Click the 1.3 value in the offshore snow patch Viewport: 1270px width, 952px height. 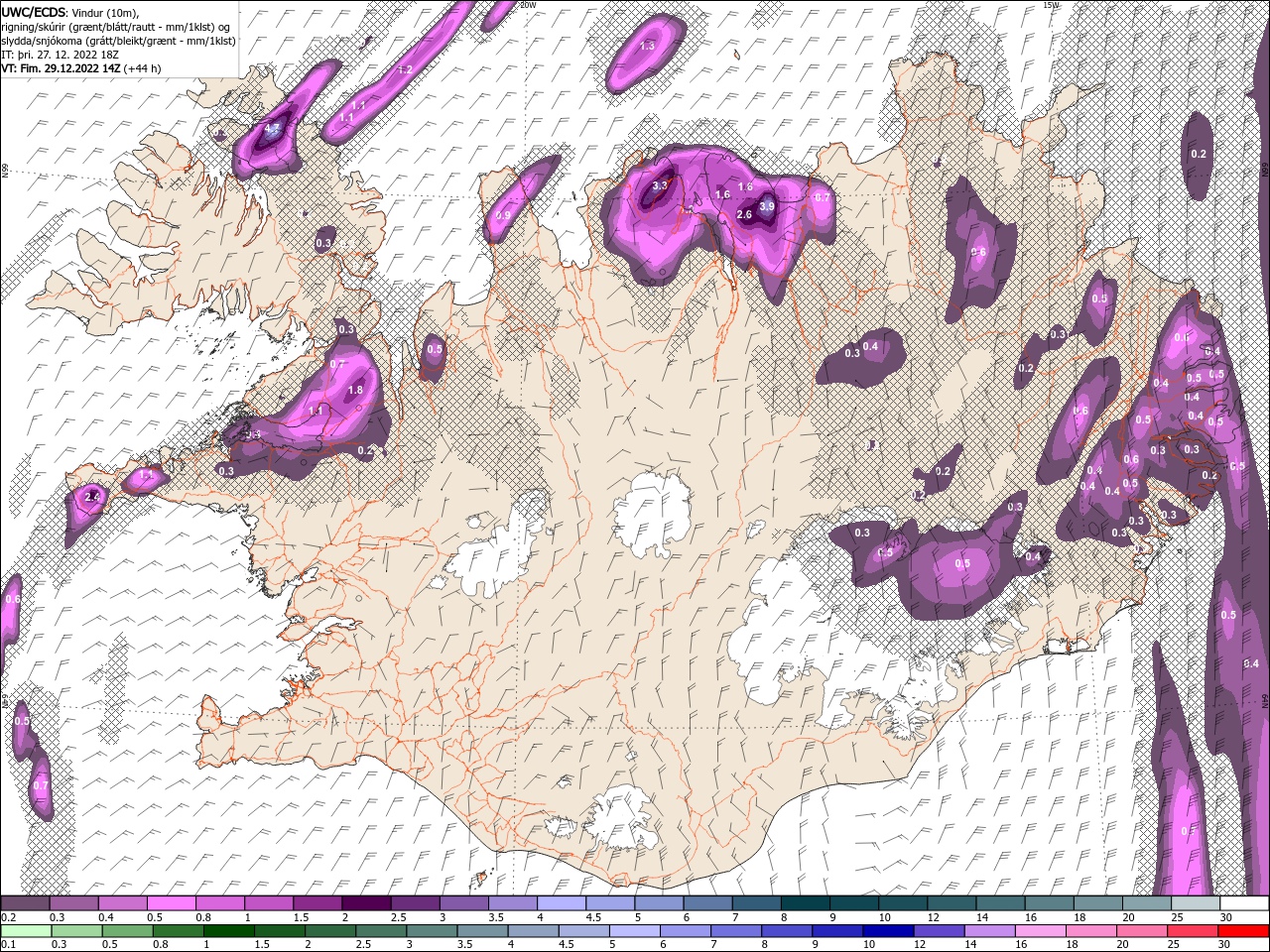click(648, 47)
